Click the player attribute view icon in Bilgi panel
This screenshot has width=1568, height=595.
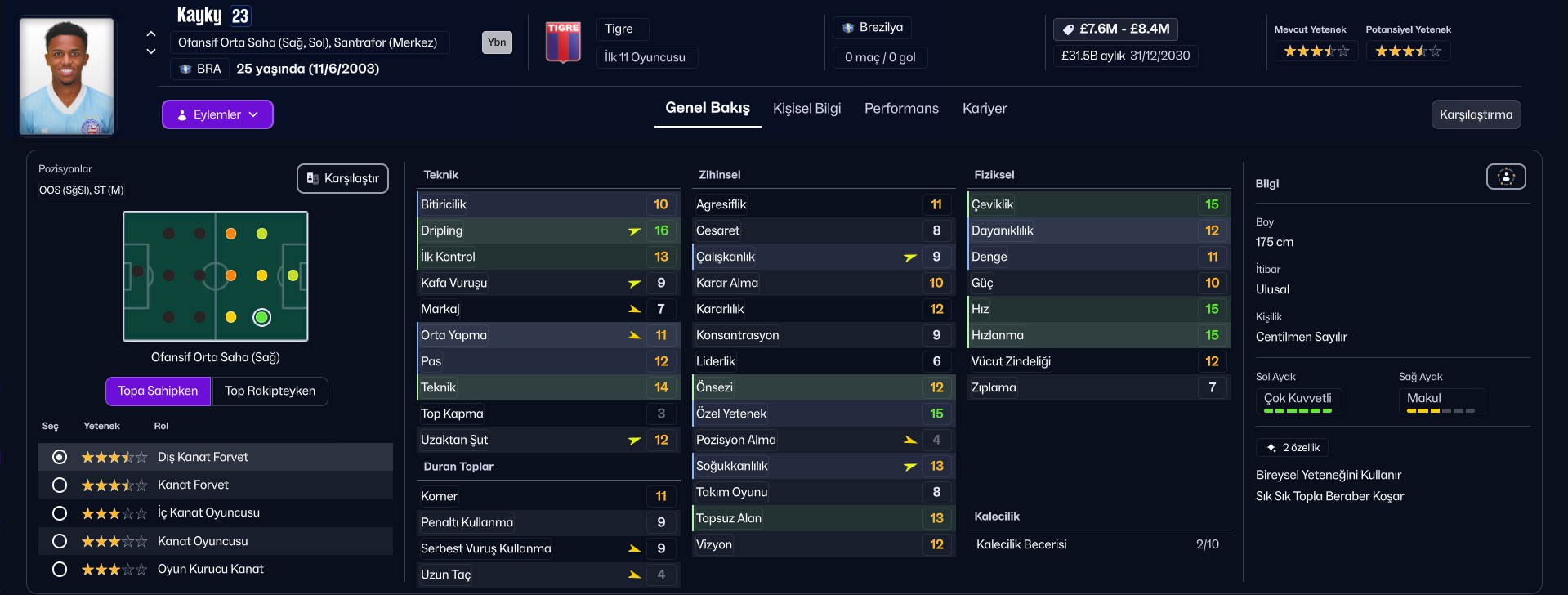(1506, 177)
